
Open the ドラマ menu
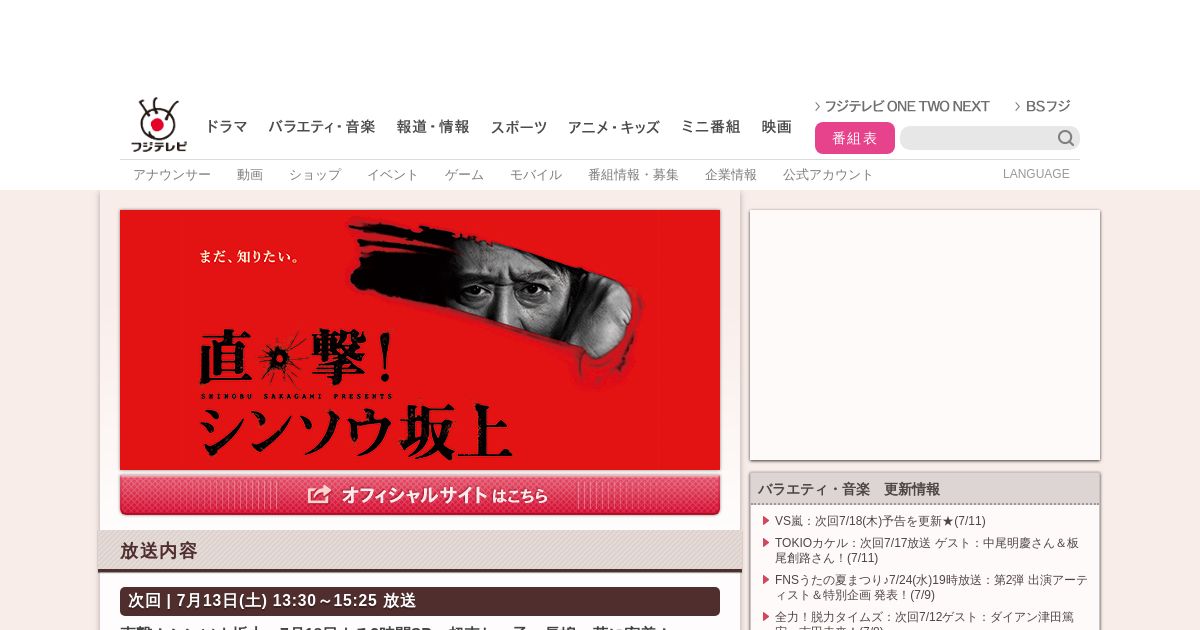pos(226,127)
